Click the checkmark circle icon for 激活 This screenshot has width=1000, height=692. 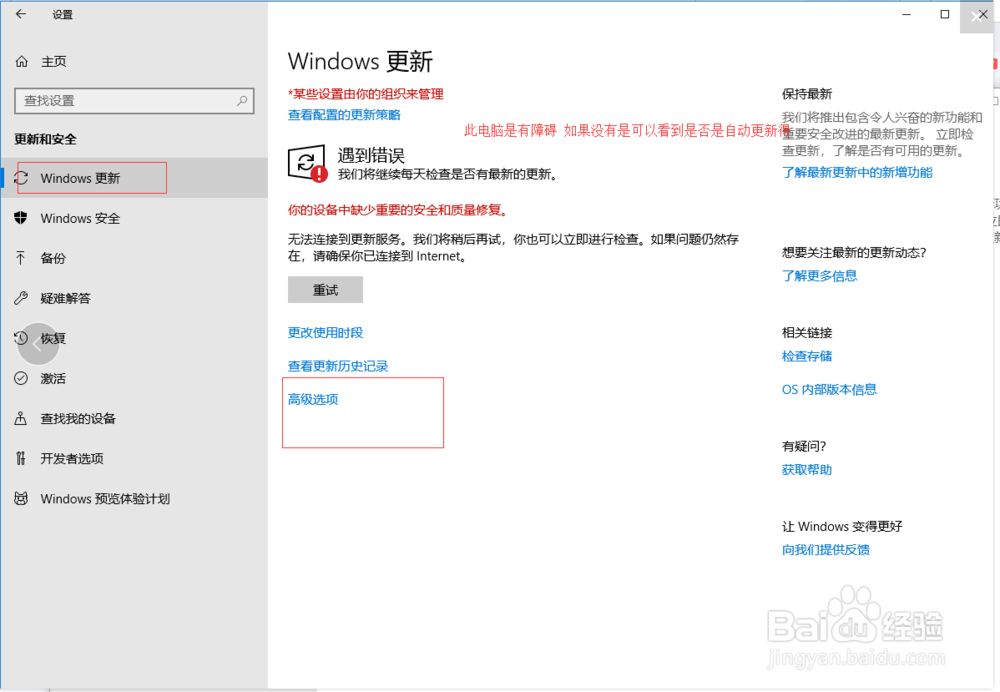pos(21,378)
